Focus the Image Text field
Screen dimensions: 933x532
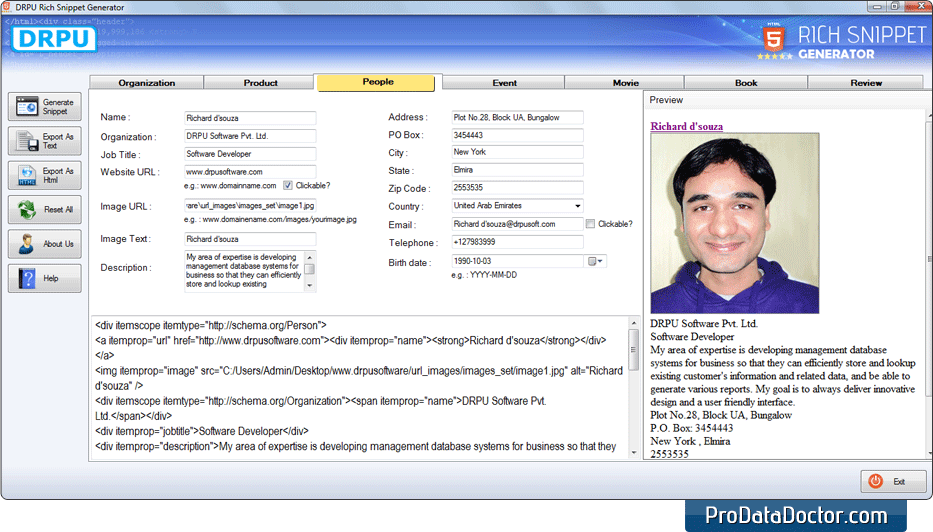pyautogui.click(x=250, y=239)
